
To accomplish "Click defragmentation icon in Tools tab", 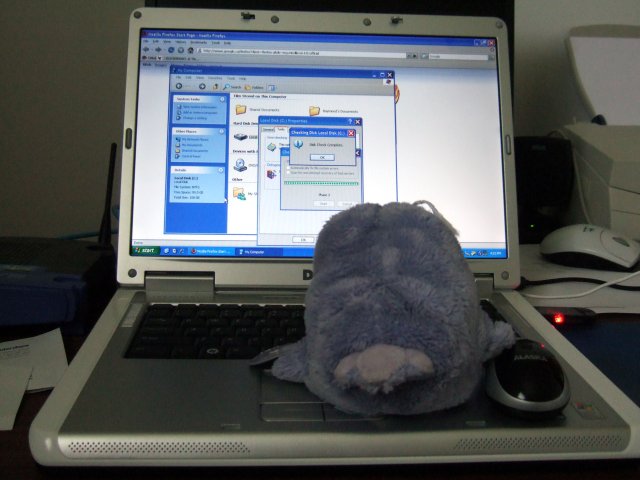I will (271, 175).
